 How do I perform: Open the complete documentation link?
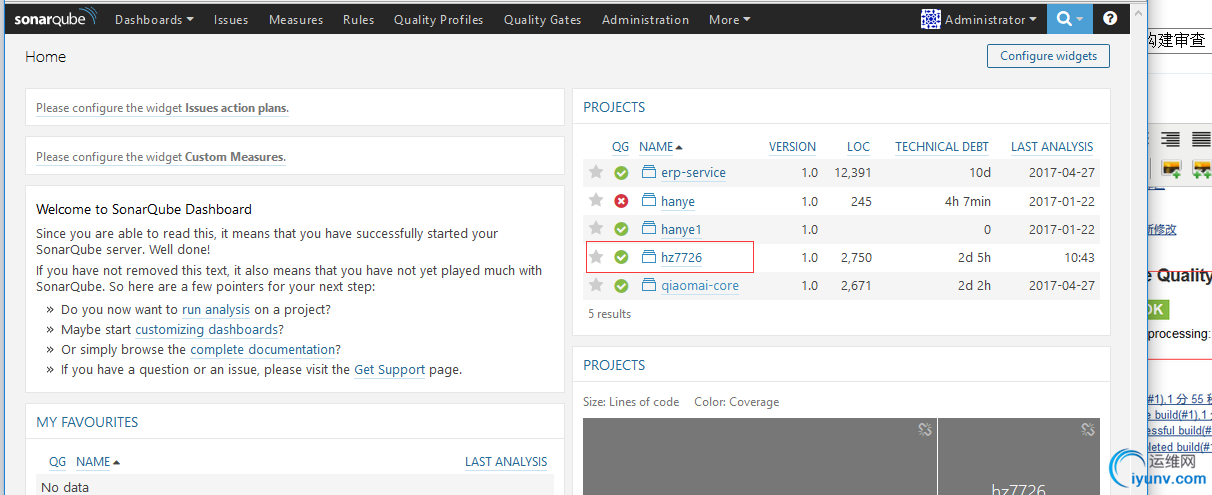263,350
